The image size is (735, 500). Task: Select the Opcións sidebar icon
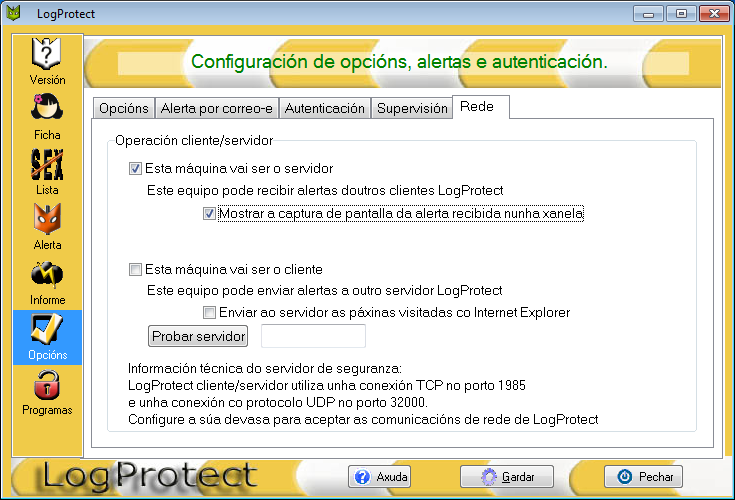47,337
